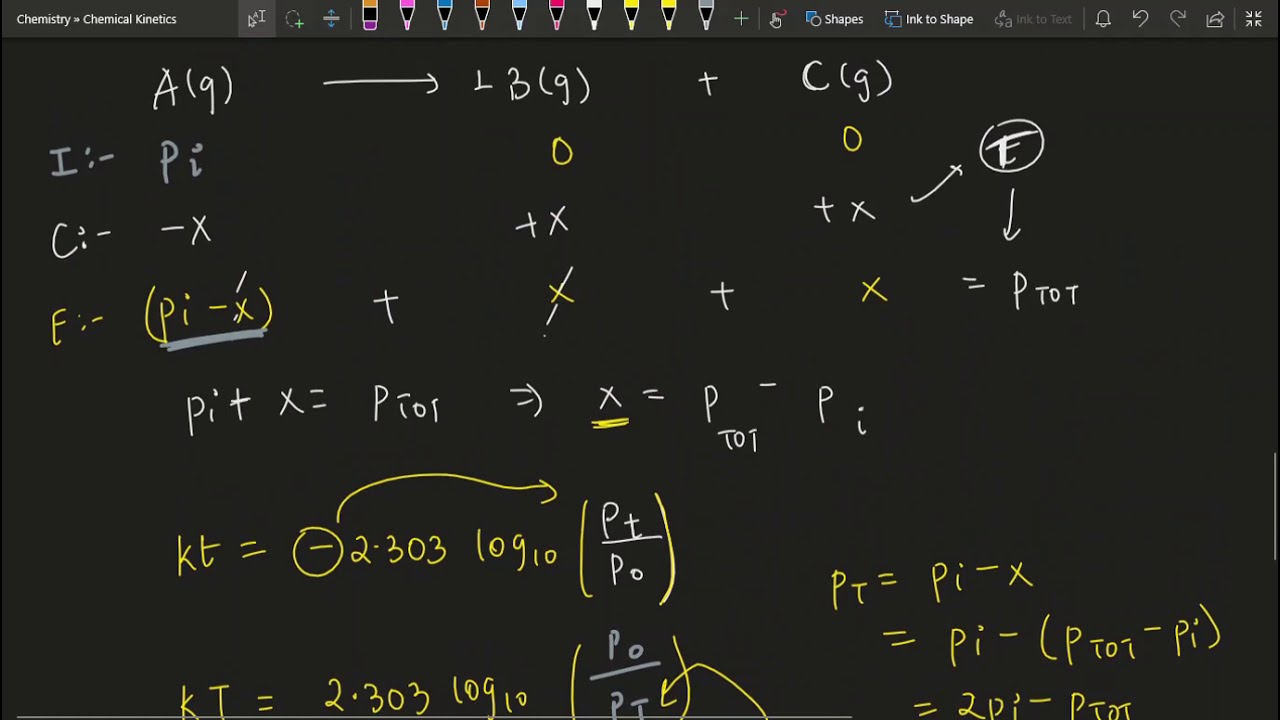Select the light blue pen
The height and width of the screenshot is (720, 1280).
[519, 16]
